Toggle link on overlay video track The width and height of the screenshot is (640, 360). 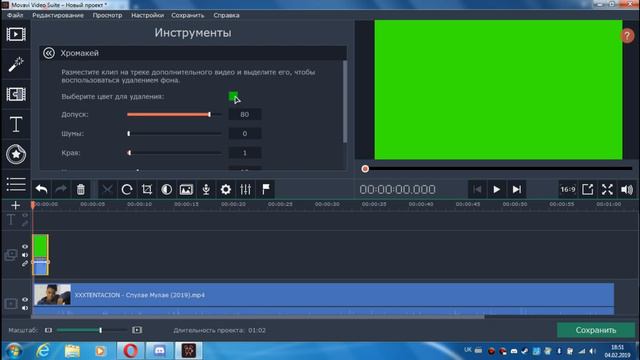click(x=25, y=264)
